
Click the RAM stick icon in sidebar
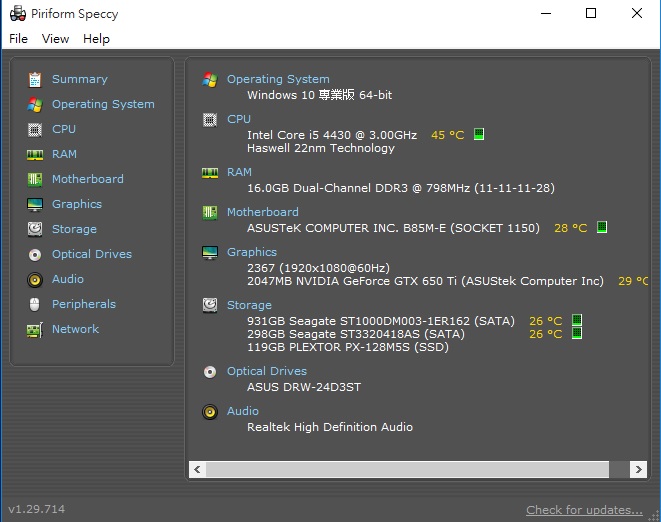point(35,155)
